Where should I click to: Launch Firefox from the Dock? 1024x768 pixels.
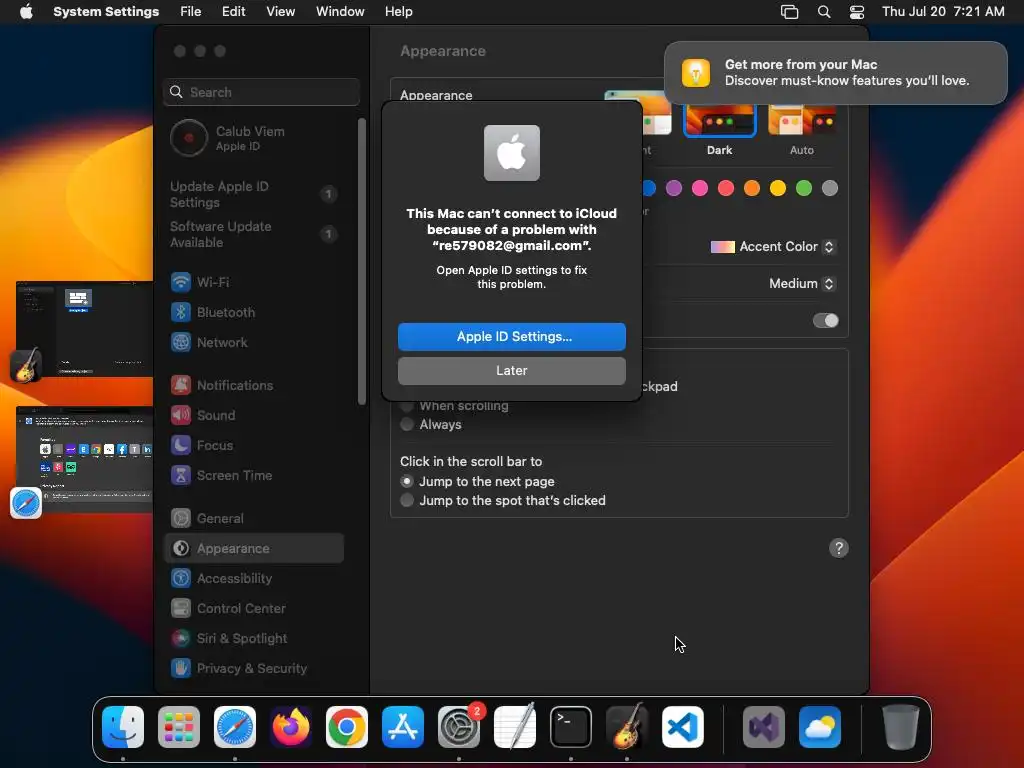coord(291,727)
